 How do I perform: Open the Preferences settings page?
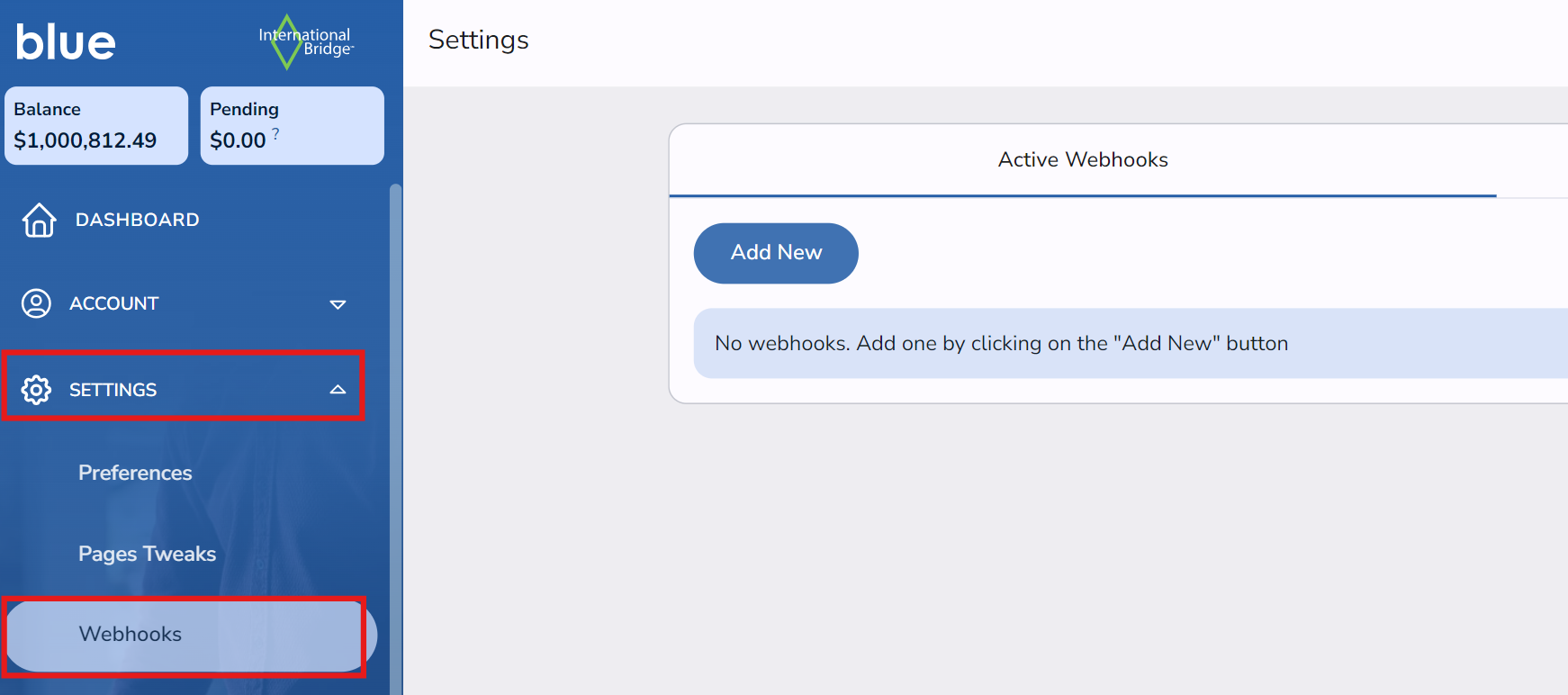(135, 473)
